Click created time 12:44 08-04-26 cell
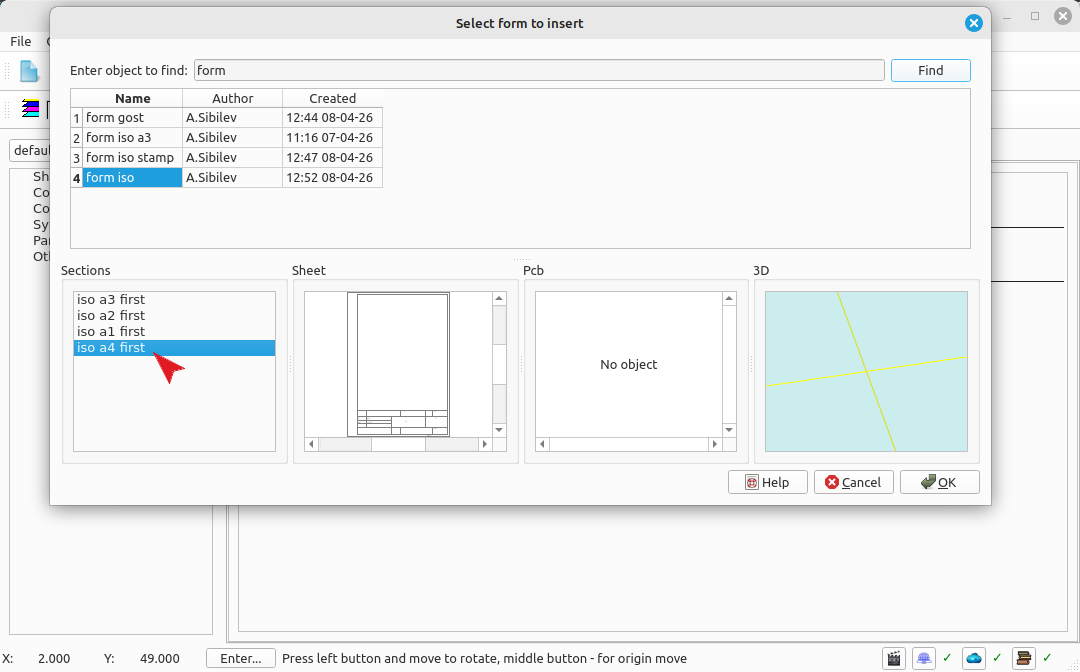This screenshot has height=672, width=1080. tap(332, 118)
